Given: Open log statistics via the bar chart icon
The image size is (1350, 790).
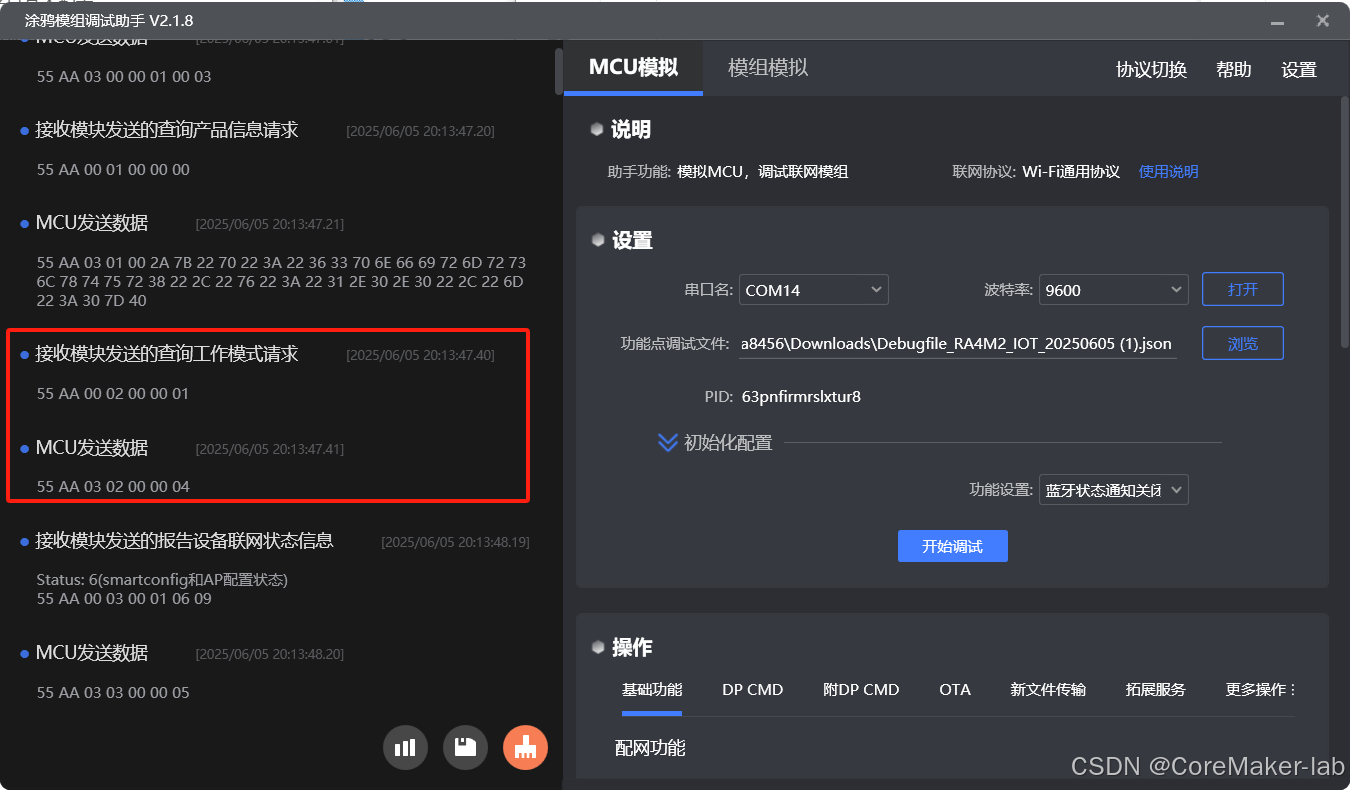Looking at the screenshot, I should coord(405,747).
